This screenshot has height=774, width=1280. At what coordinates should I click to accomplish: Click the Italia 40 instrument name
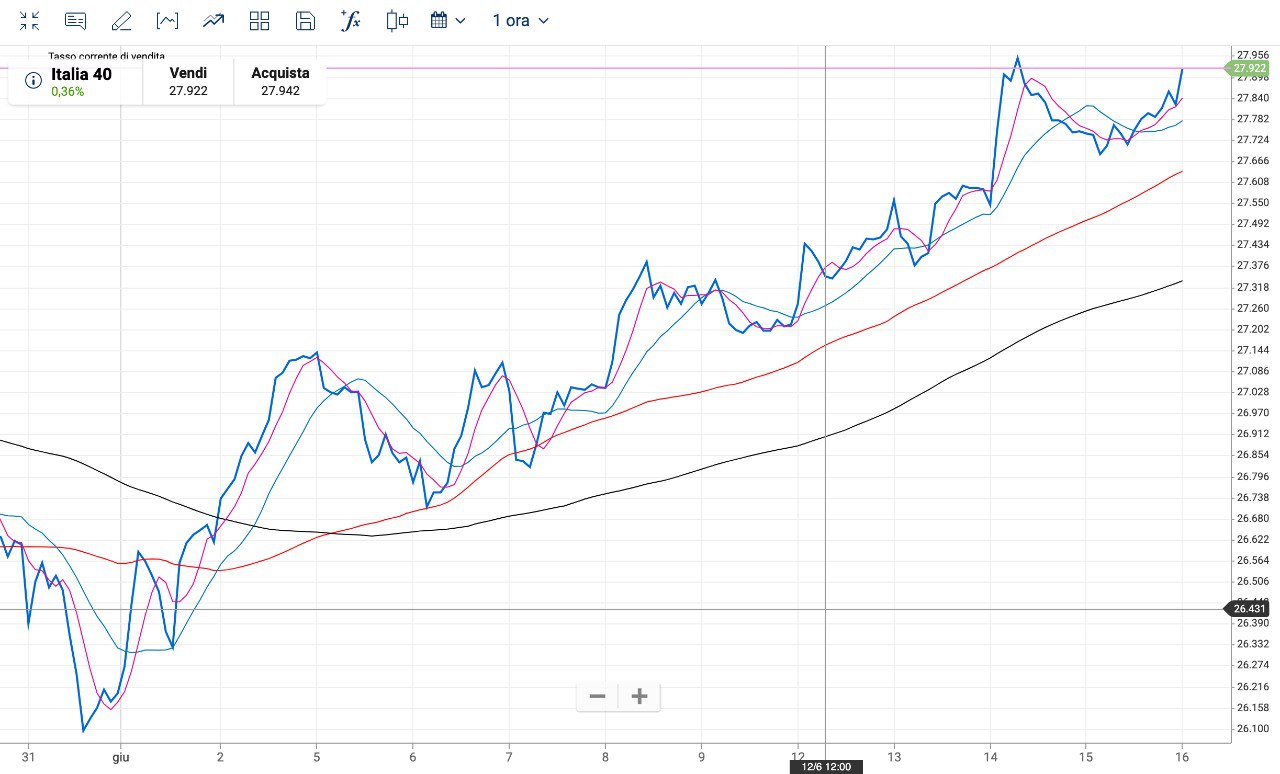pos(81,73)
